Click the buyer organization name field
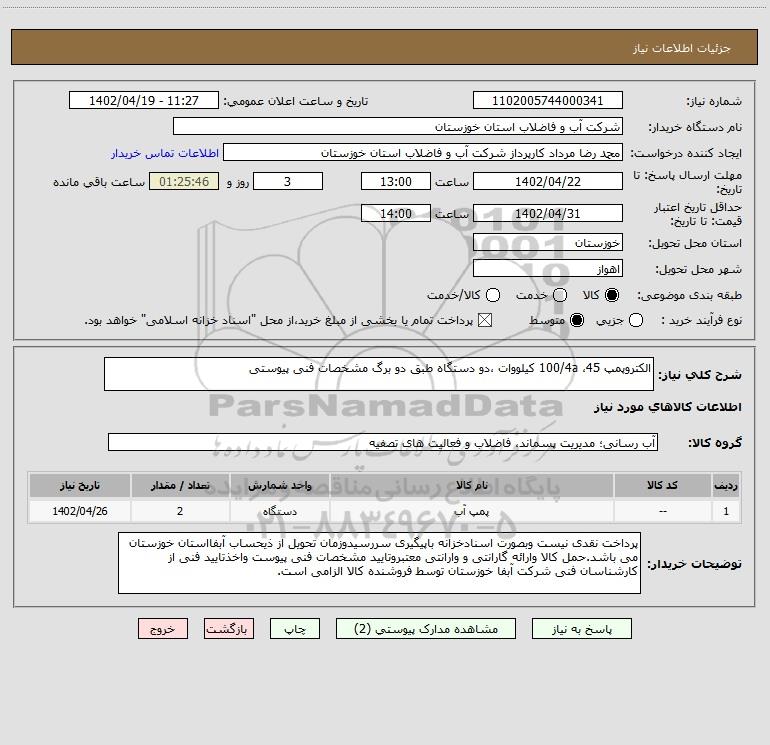 (x=398, y=127)
